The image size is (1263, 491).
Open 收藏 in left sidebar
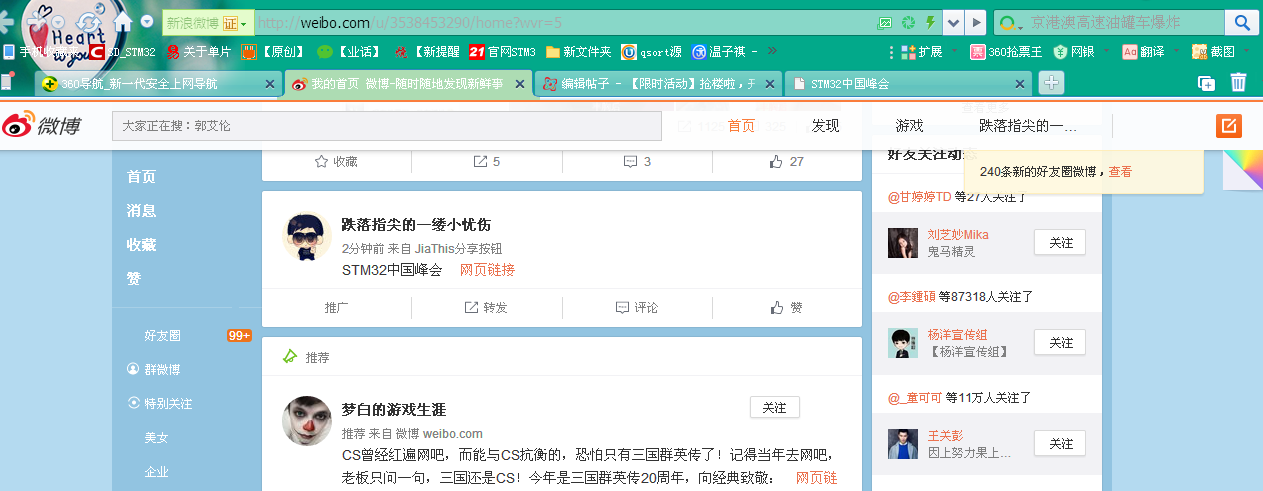coord(141,244)
